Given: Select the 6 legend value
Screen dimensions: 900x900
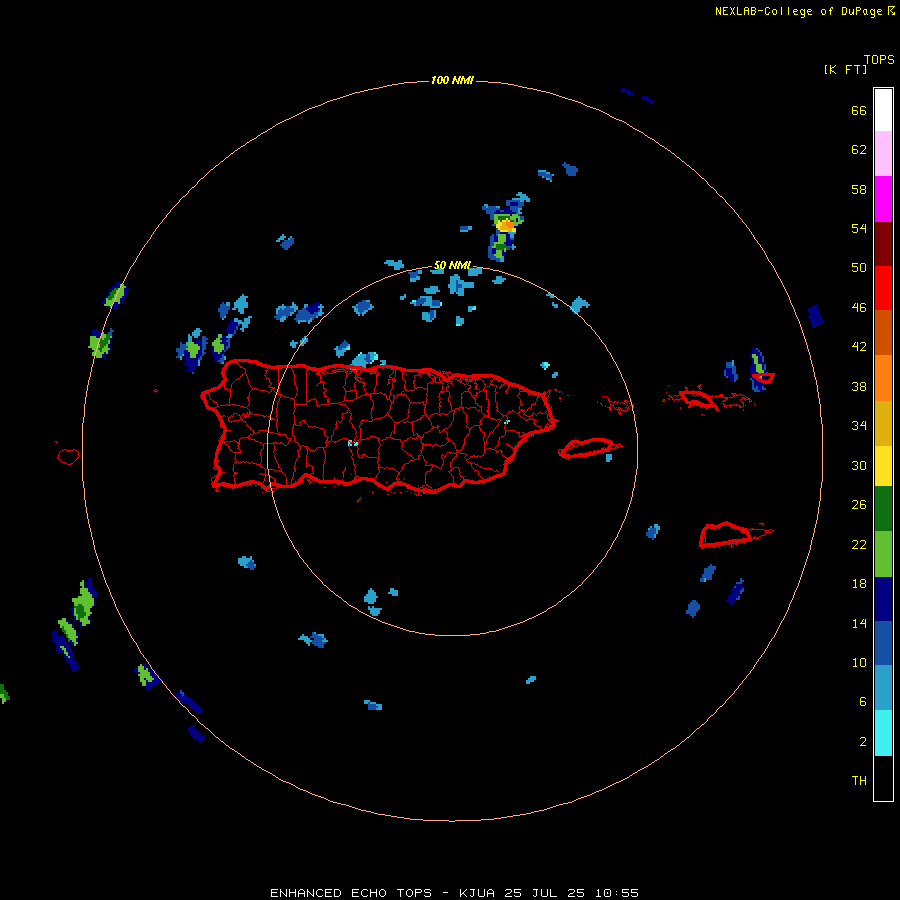Looking at the screenshot, I should 862,702.
